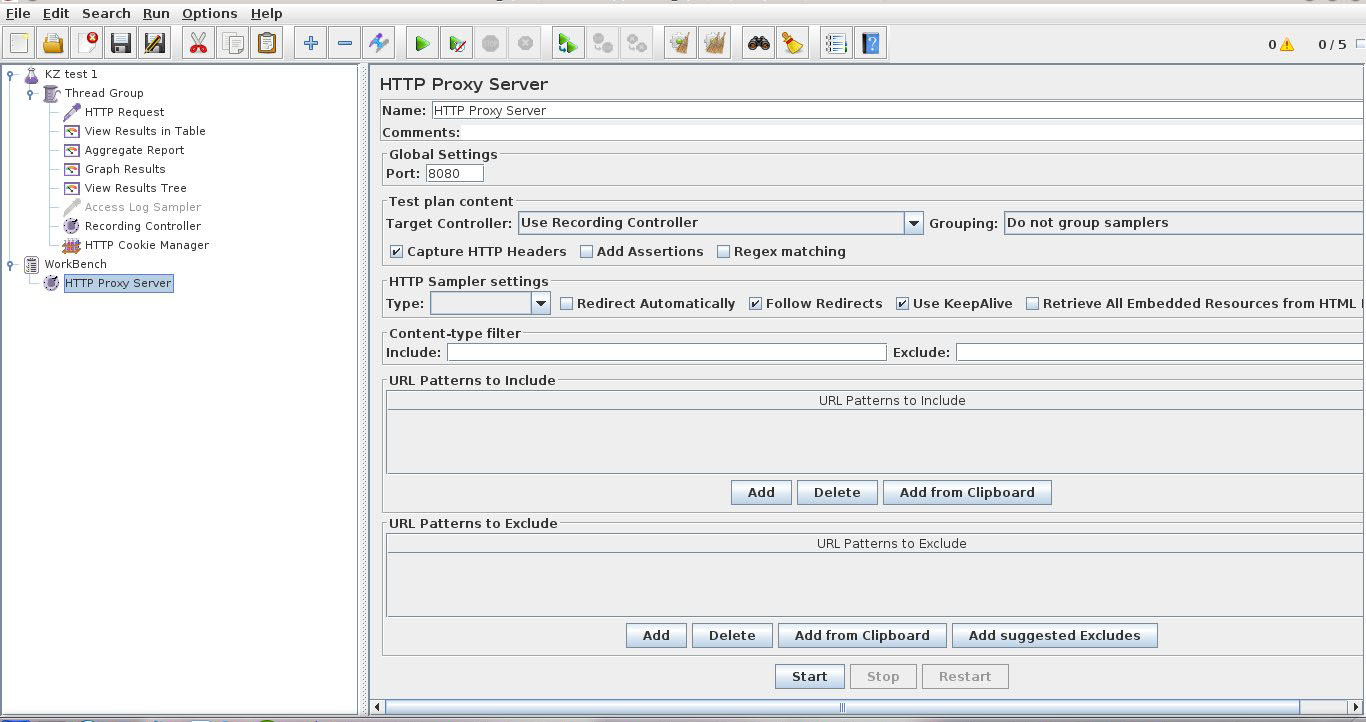Start the test with the green play icon
The height and width of the screenshot is (722, 1366).
click(x=422, y=43)
